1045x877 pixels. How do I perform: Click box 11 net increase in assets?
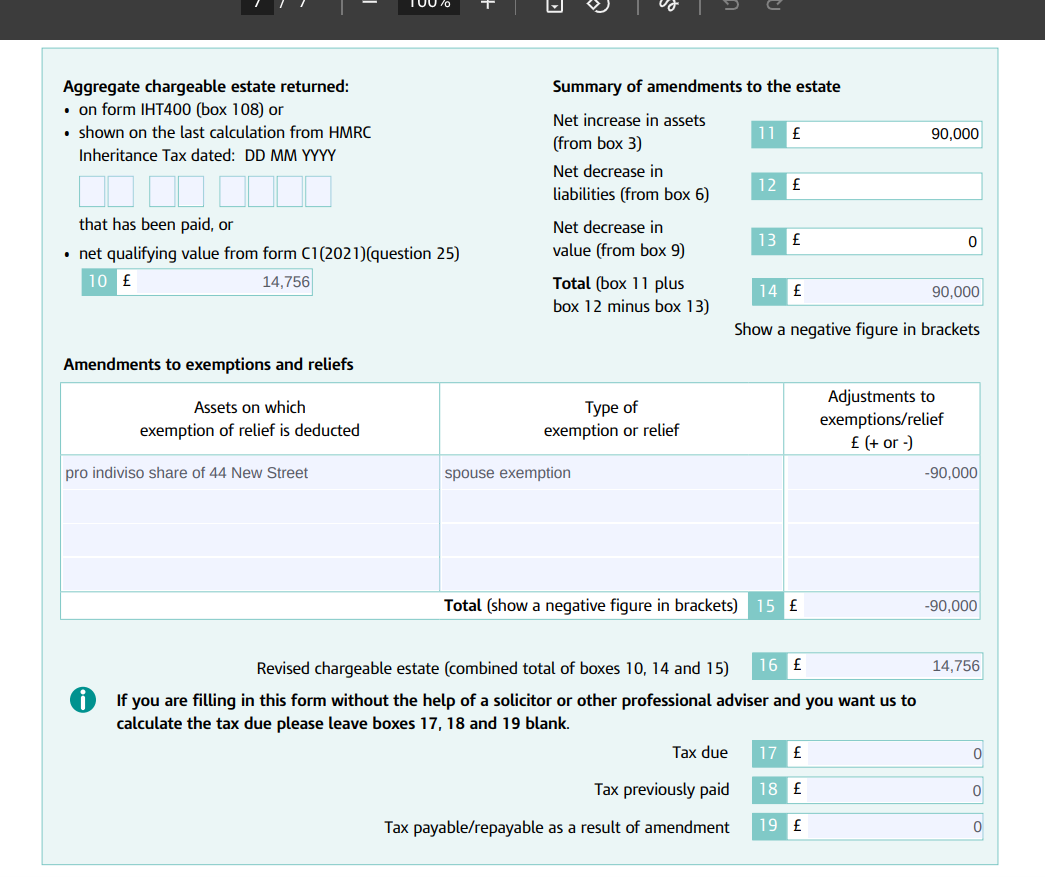882,134
